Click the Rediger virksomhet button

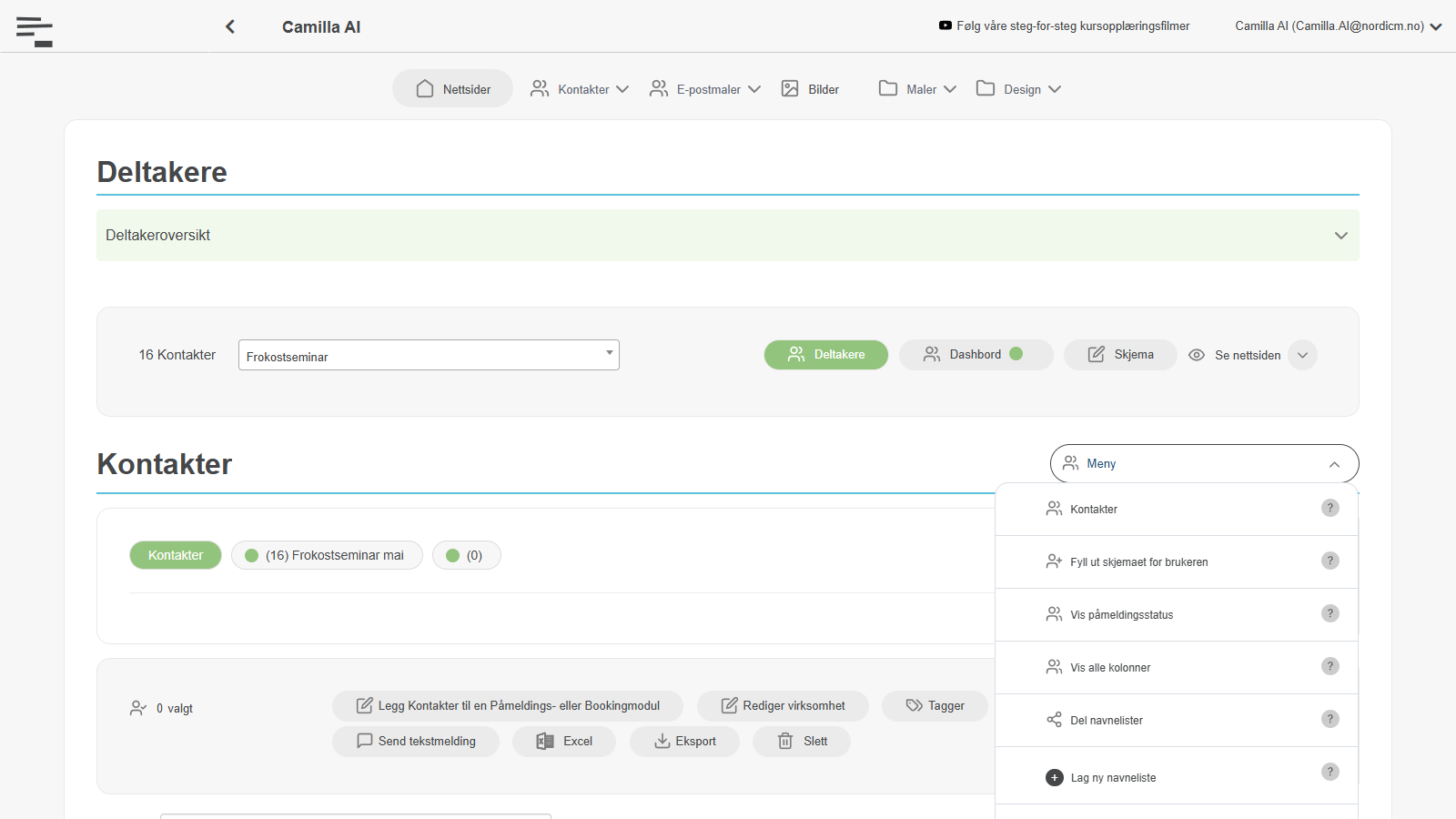click(x=783, y=705)
